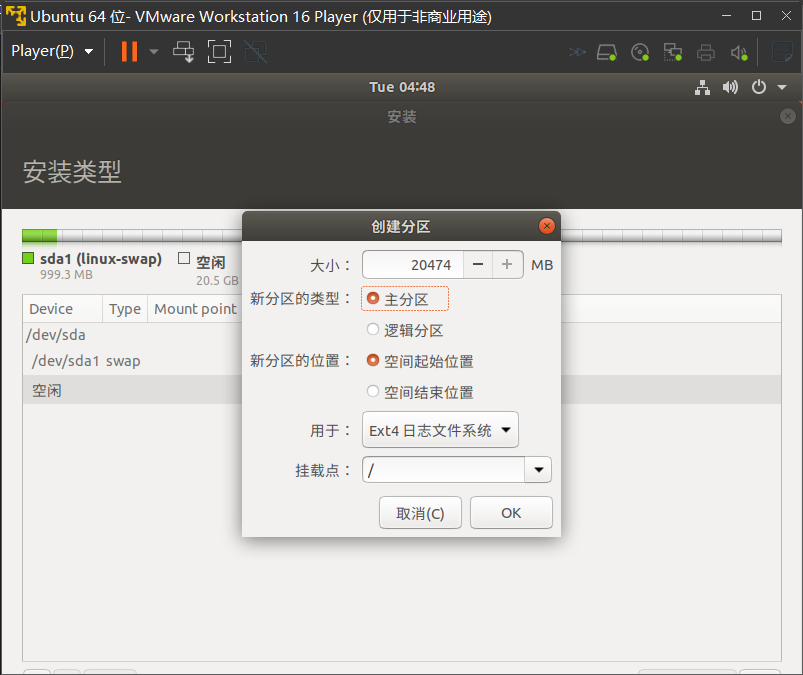Click the 取消(C) cancel button
This screenshot has height=675, width=803.
click(x=420, y=513)
